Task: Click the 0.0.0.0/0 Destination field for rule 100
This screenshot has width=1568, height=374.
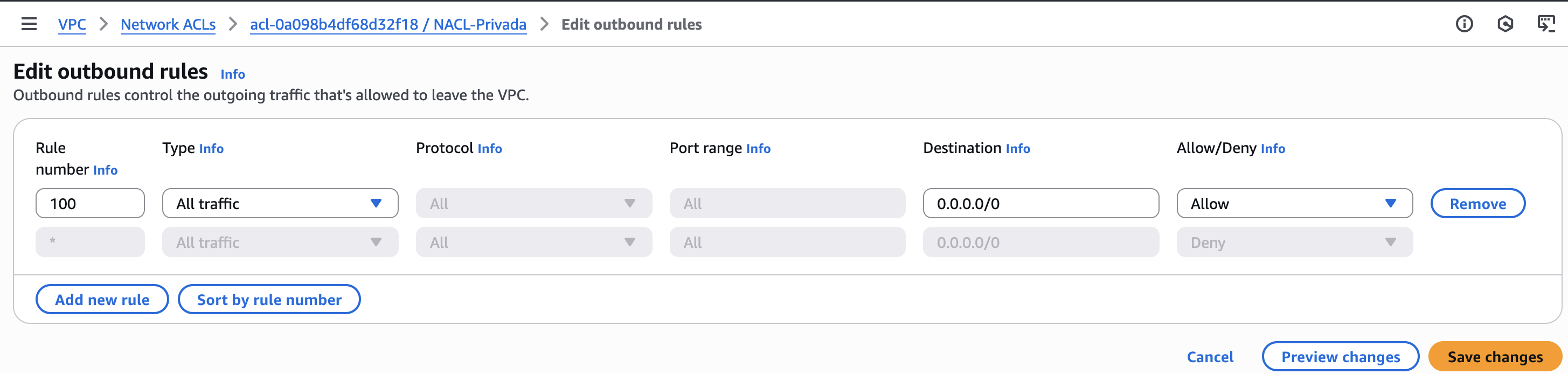Action: pos(1040,204)
